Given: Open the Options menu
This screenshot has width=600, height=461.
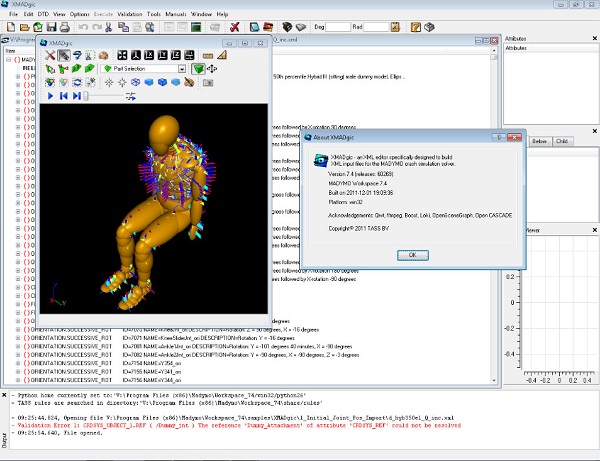Looking at the screenshot, I should 79,14.
